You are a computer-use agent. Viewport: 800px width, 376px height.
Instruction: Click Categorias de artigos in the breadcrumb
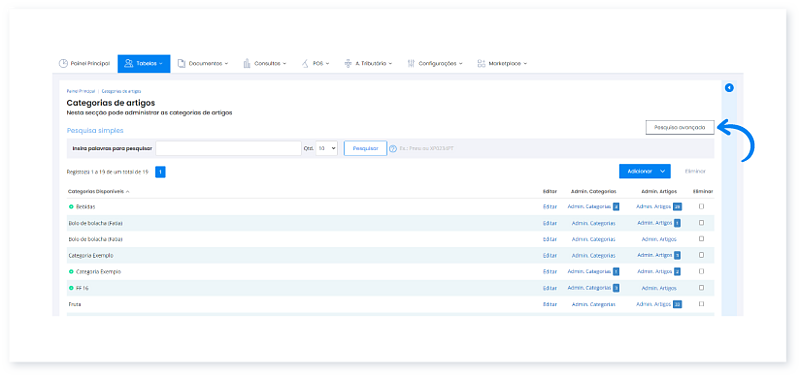pos(121,91)
